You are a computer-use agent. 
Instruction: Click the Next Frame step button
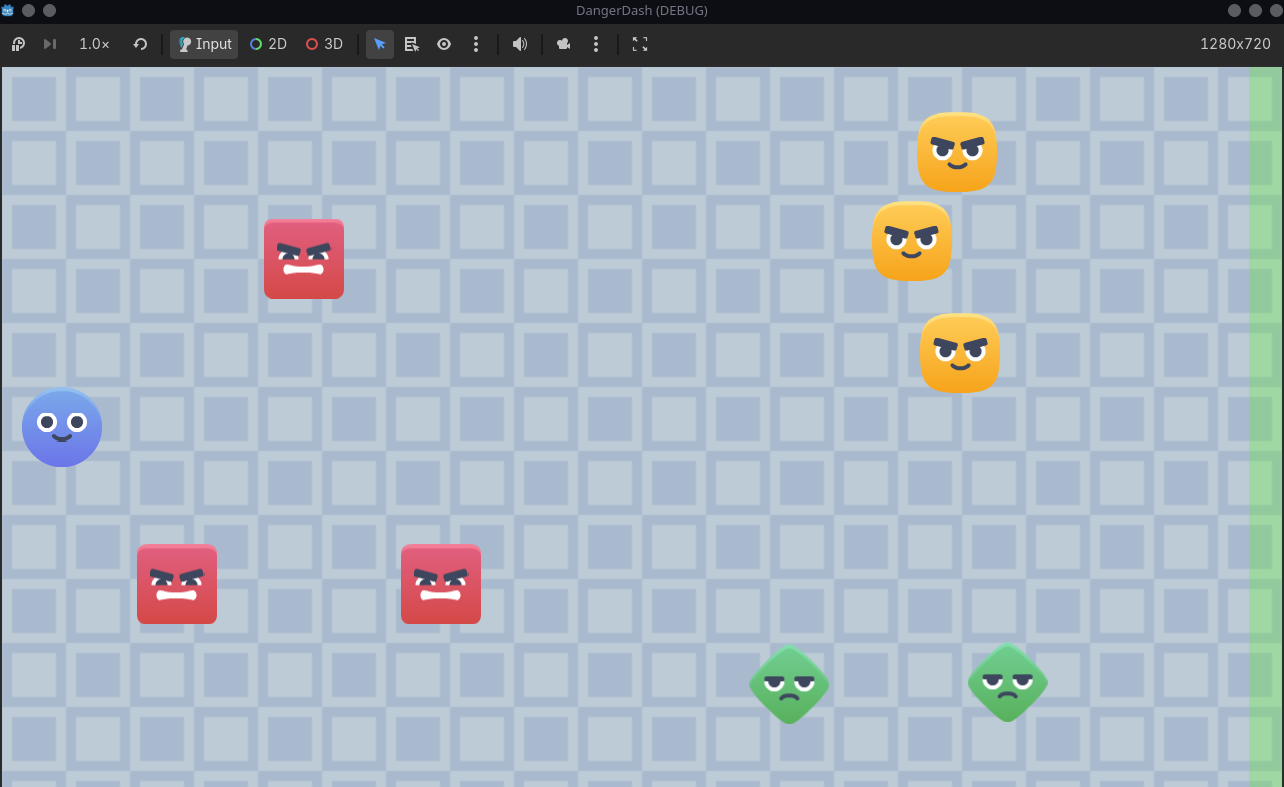tap(50, 44)
